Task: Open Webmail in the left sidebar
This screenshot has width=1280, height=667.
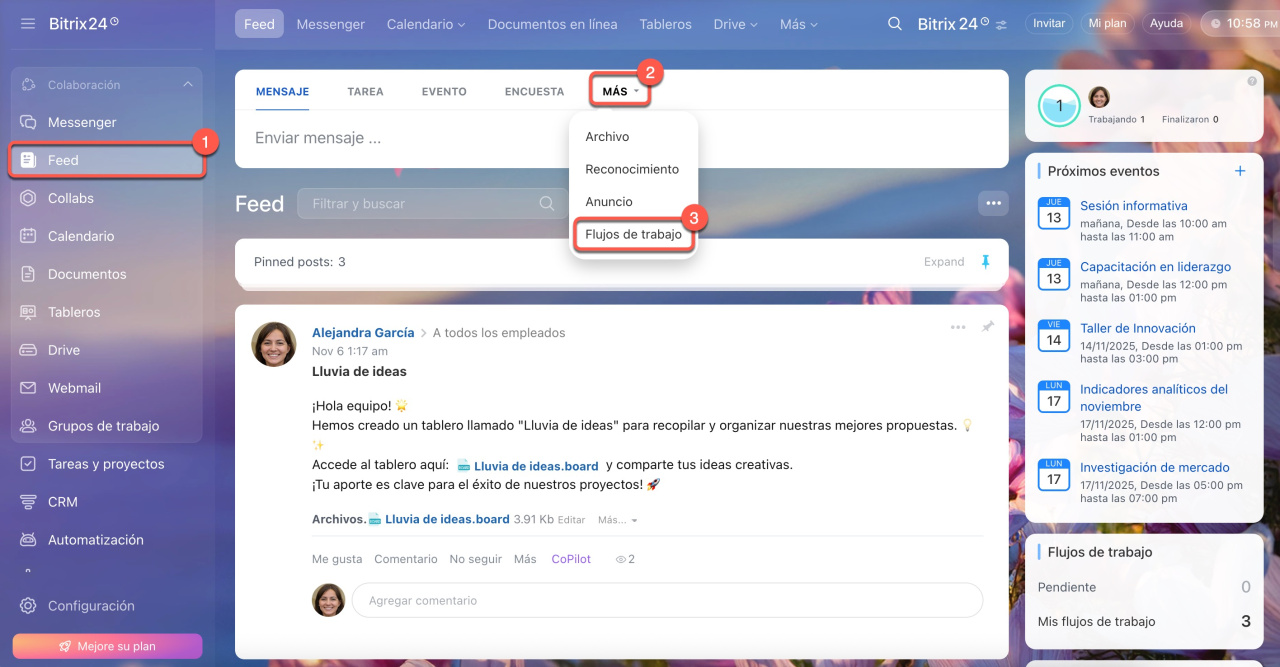Action: tap(74, 388)
